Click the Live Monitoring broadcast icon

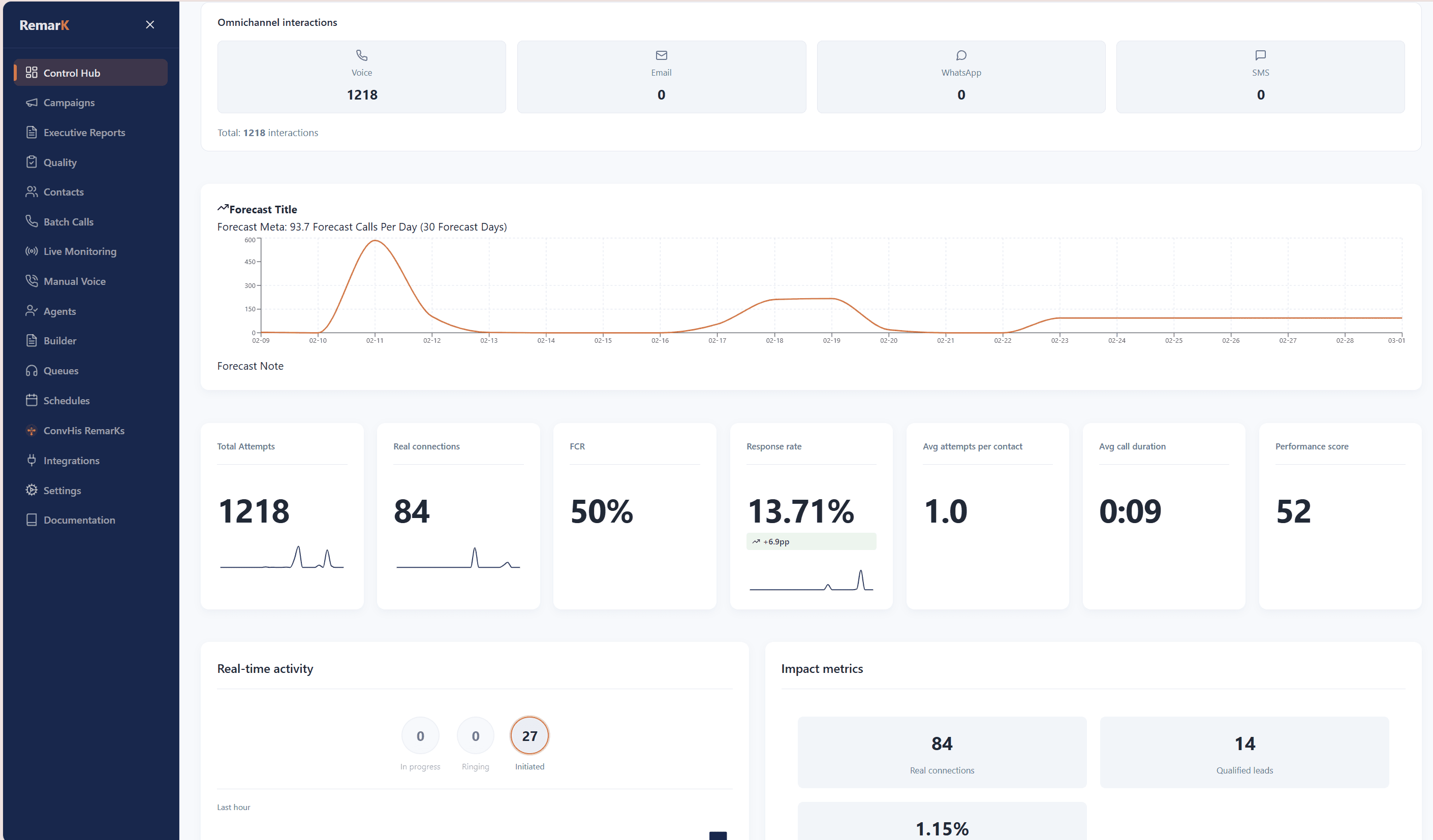(x=32, y=251)
